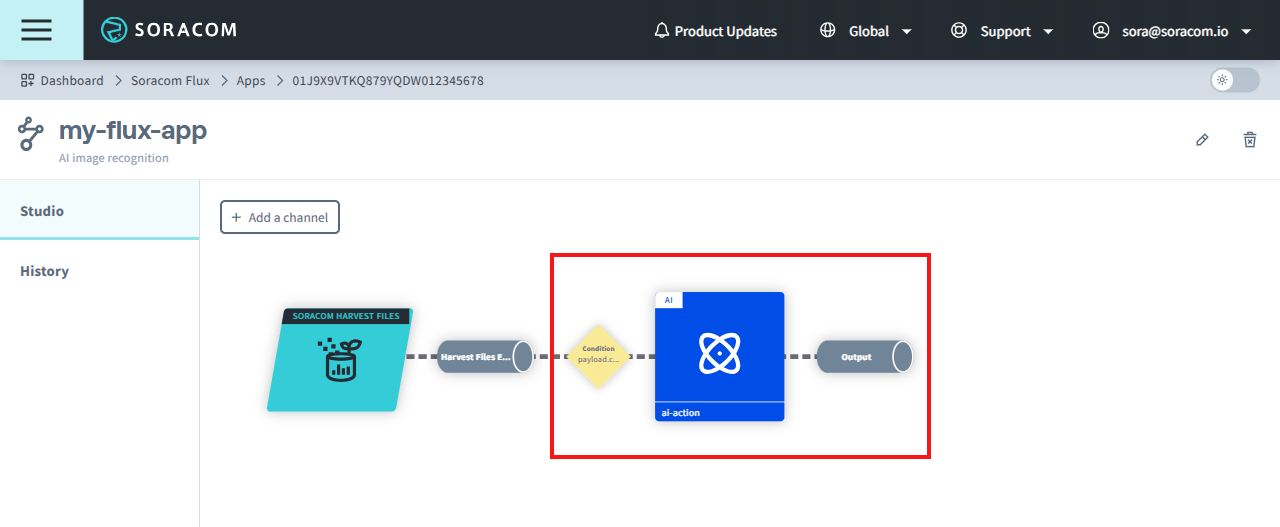Click the Dashboard grid icon in breadcrumb
This screenshot has height=527, width=1280.
tap(27, 81)
